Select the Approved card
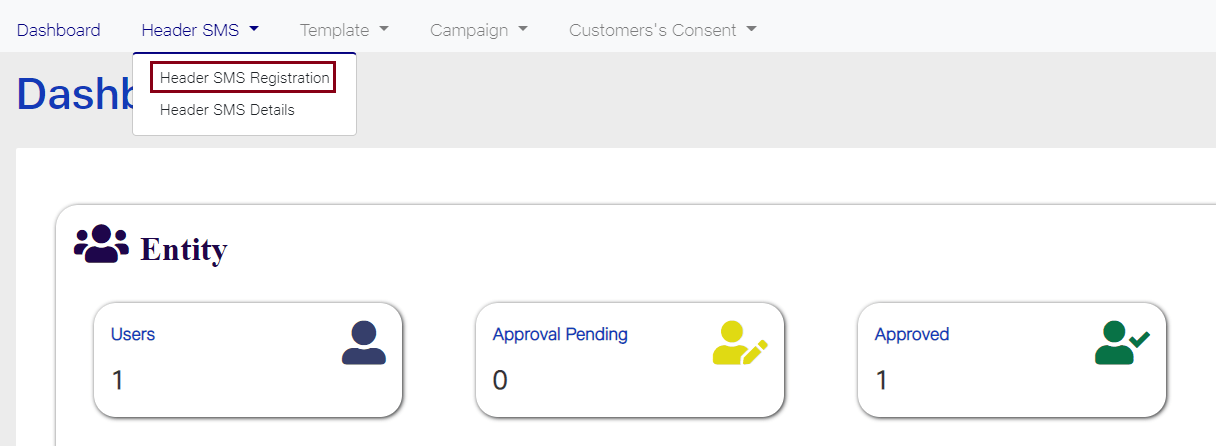Screen dimensions: 1216x446 pyautogui.click(x=1012, y=360)
